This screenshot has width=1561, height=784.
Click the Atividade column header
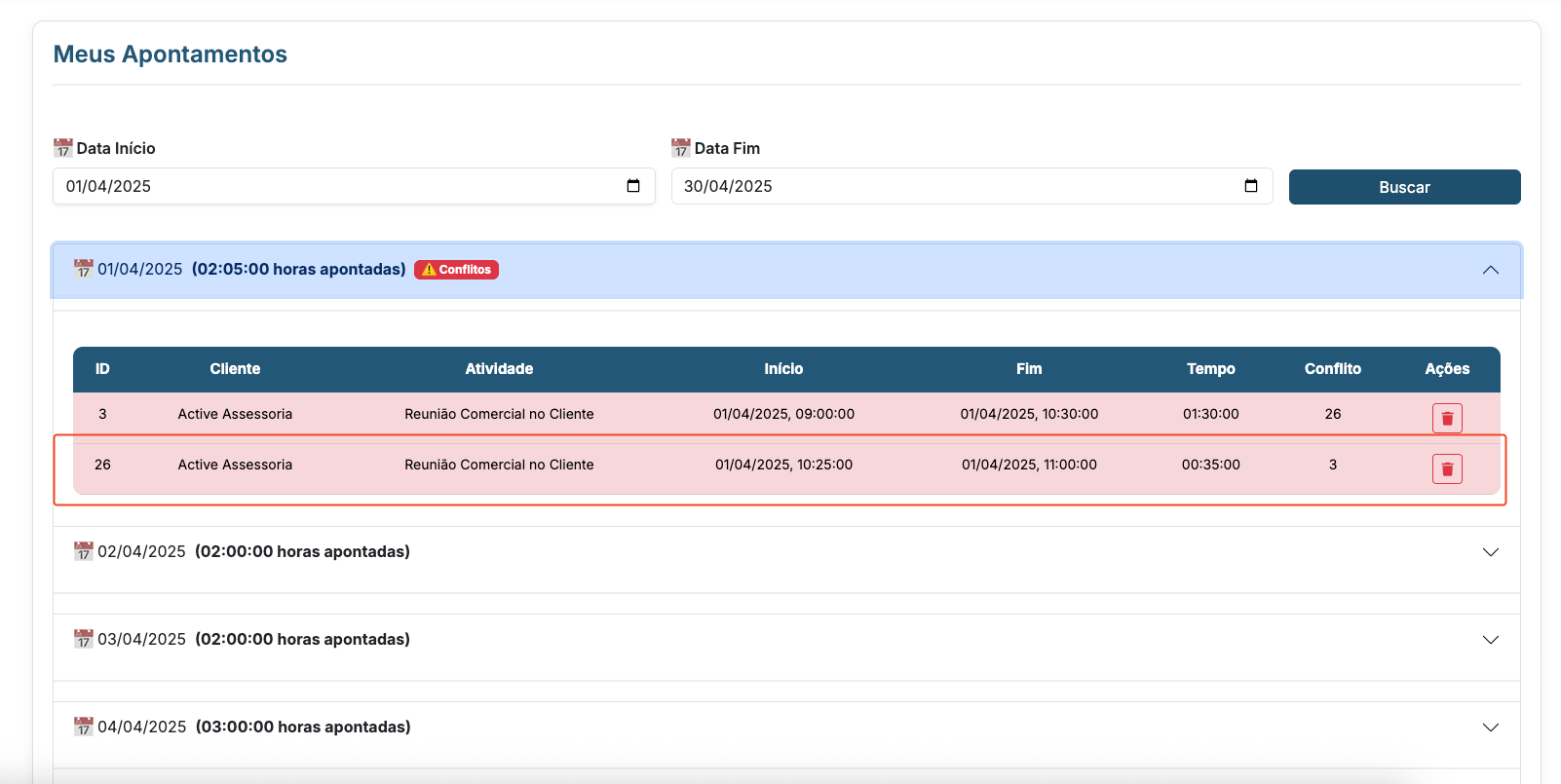point(499,369)
